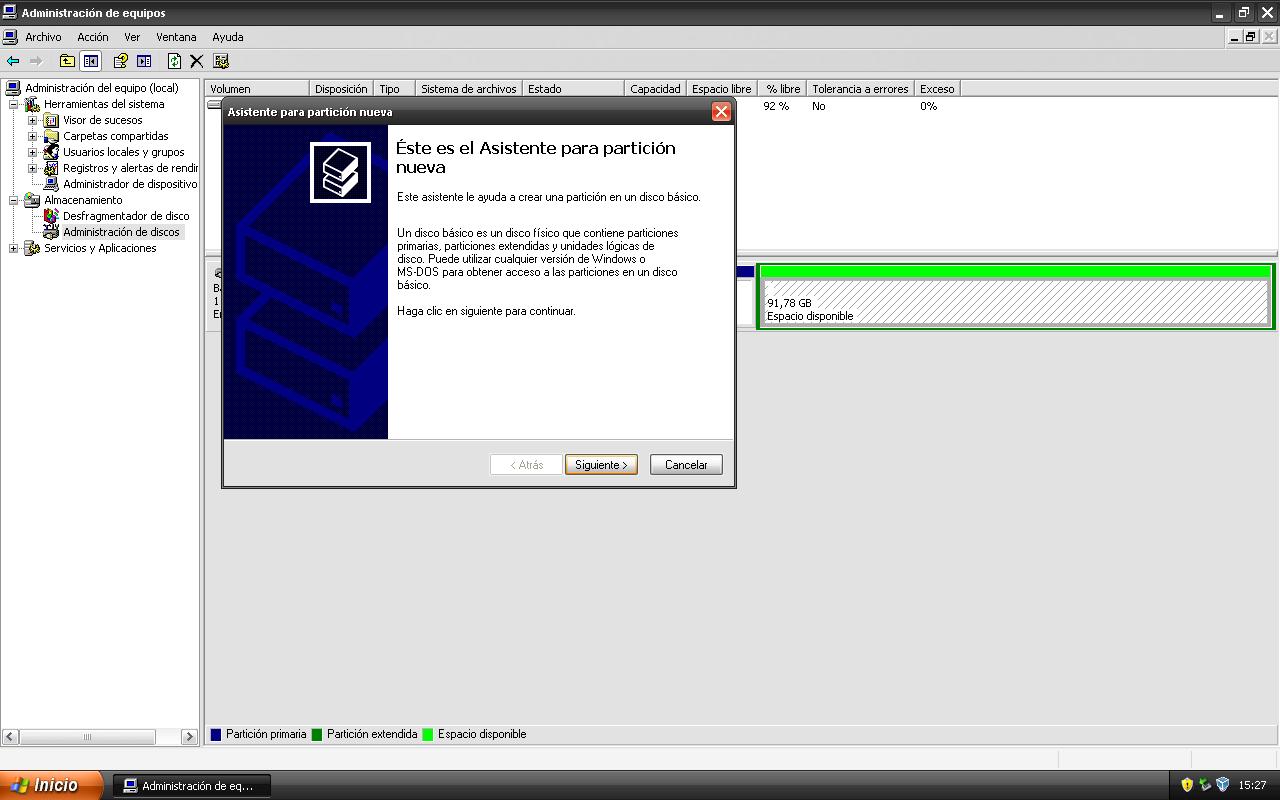Click the Up one level folder icon
This screenshot has height=800, width=1280.
[67, 61]
